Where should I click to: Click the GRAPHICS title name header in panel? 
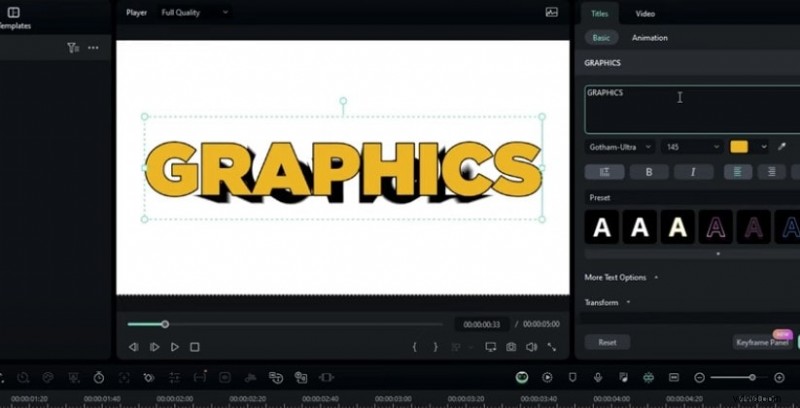[603, 63]
